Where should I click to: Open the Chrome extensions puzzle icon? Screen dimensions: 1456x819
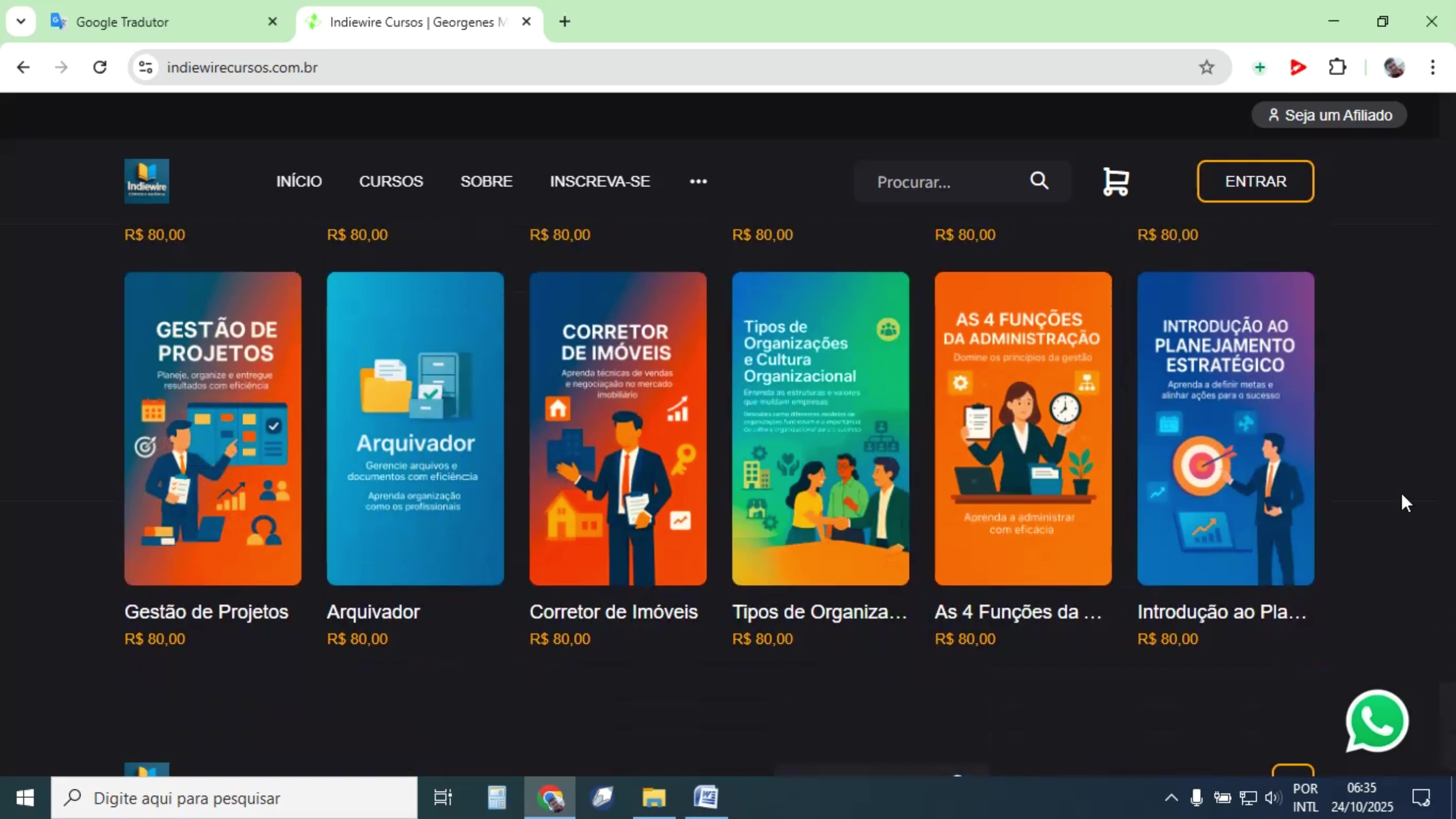click(x=1337, y=67)
